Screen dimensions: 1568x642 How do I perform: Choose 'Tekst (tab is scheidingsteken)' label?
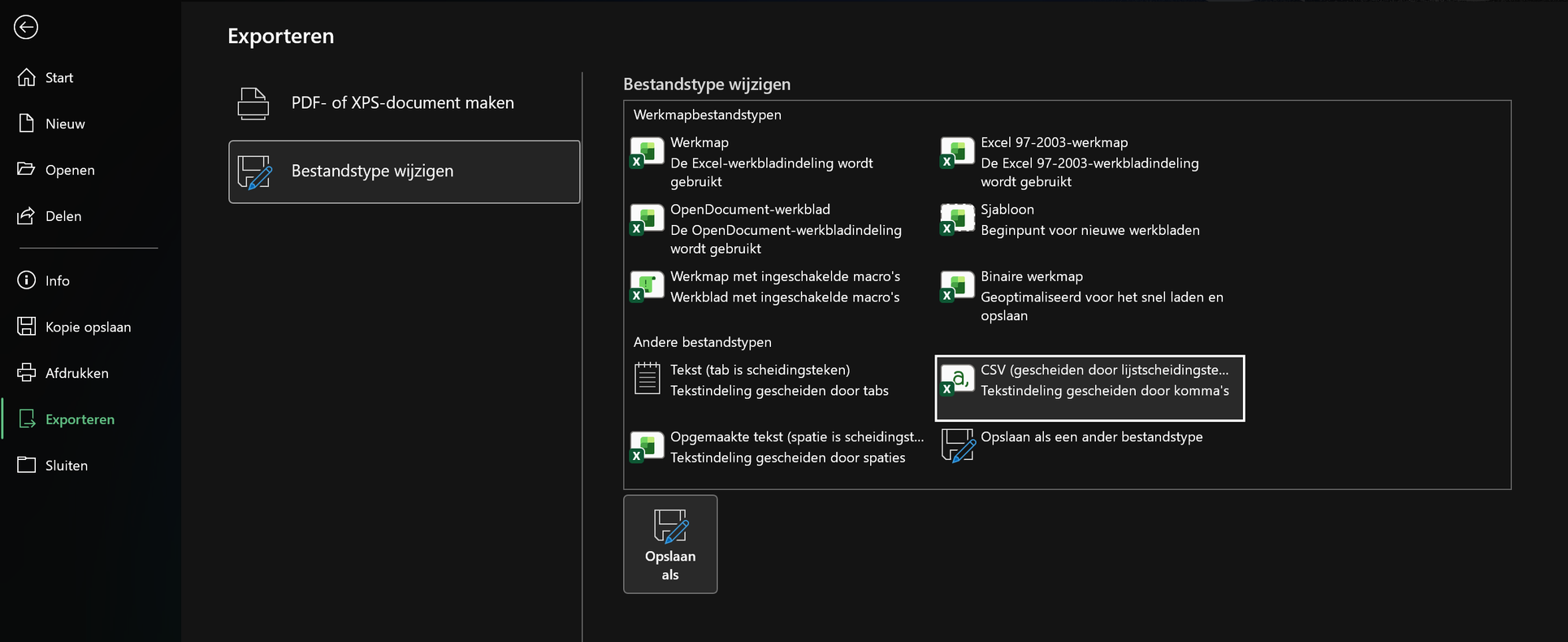[760, 370]
